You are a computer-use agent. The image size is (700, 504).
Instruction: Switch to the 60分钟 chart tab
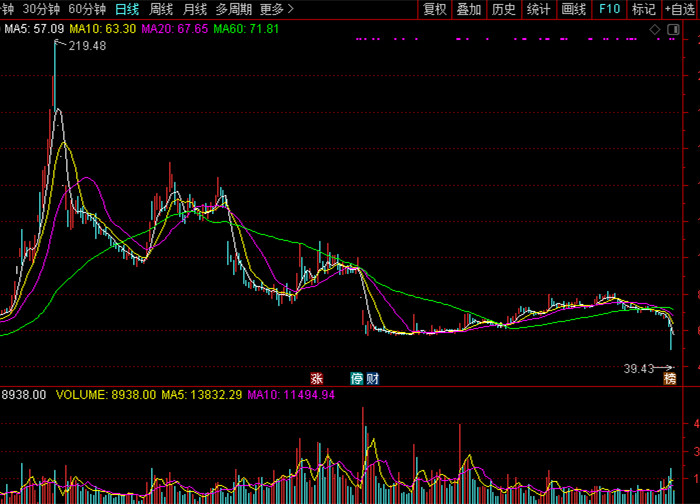[x=87, y=9]
